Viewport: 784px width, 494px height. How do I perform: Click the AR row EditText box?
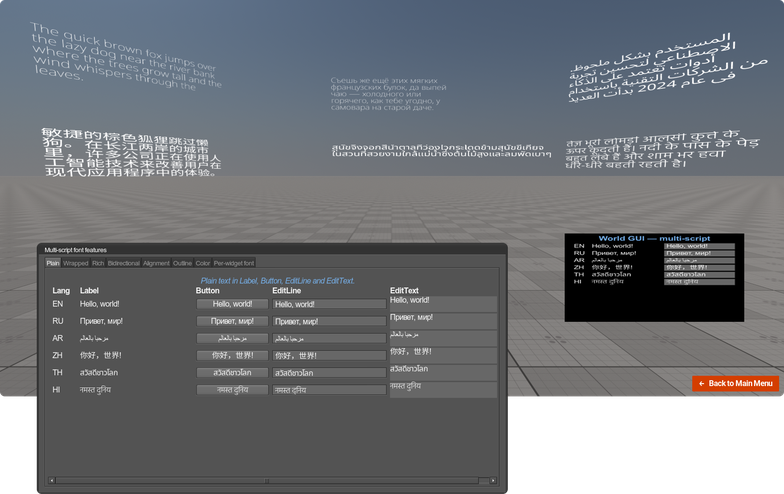click(443, 338)
